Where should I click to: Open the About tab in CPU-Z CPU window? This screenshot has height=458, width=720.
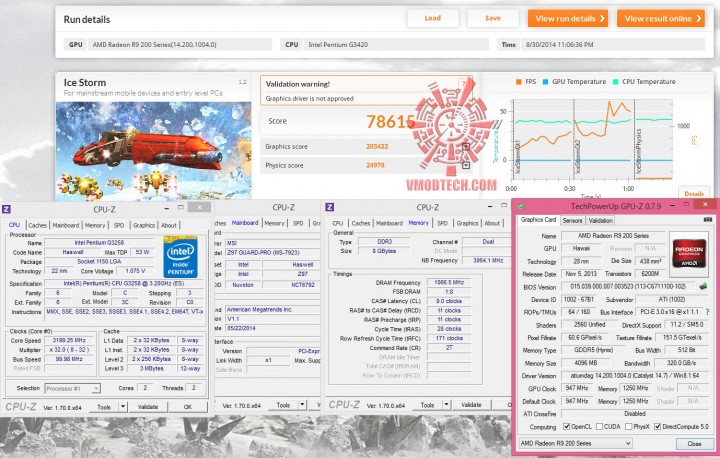pos(169,225)
